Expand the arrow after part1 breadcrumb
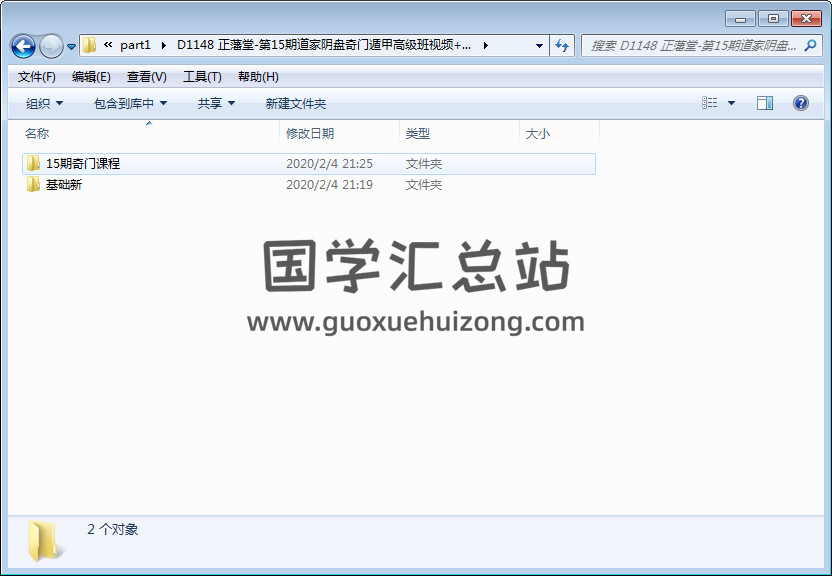The image size is (832, 576). point(163,46)
